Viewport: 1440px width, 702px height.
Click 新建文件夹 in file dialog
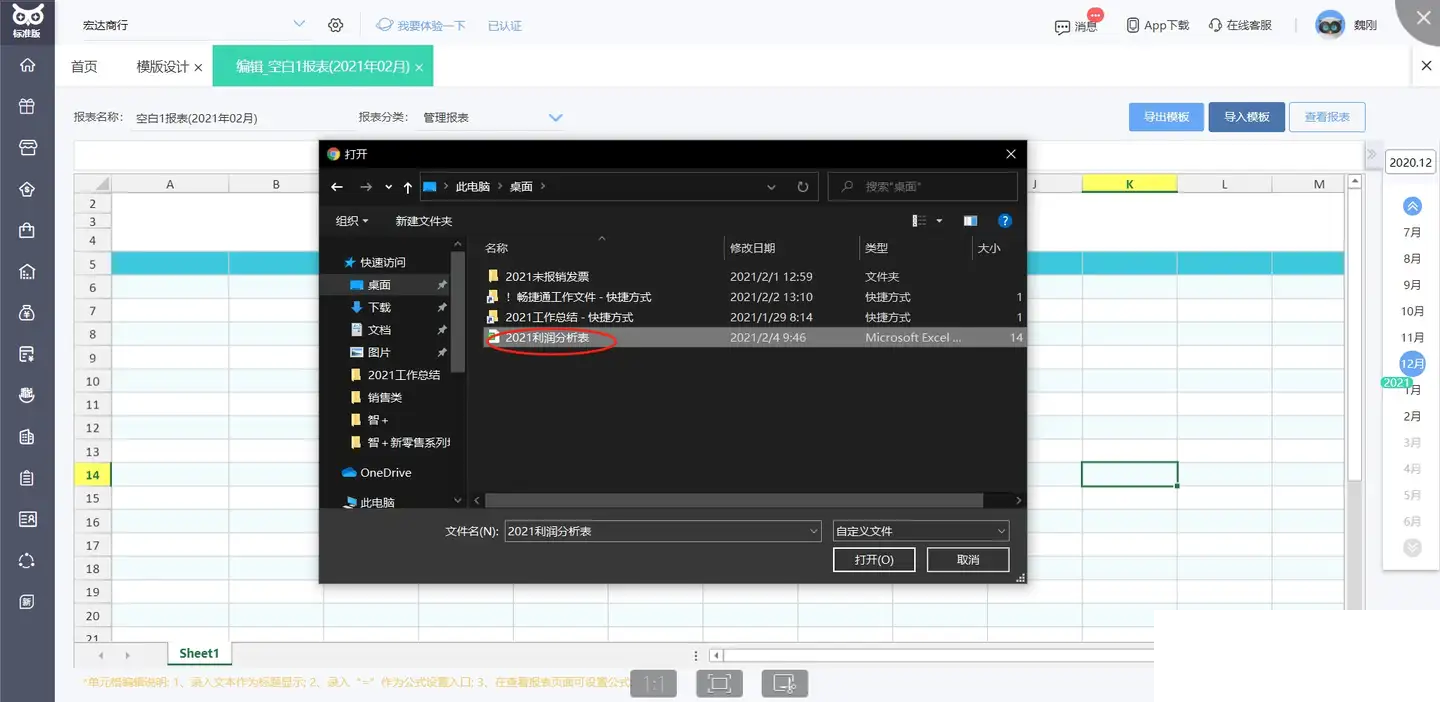point(424,221)
